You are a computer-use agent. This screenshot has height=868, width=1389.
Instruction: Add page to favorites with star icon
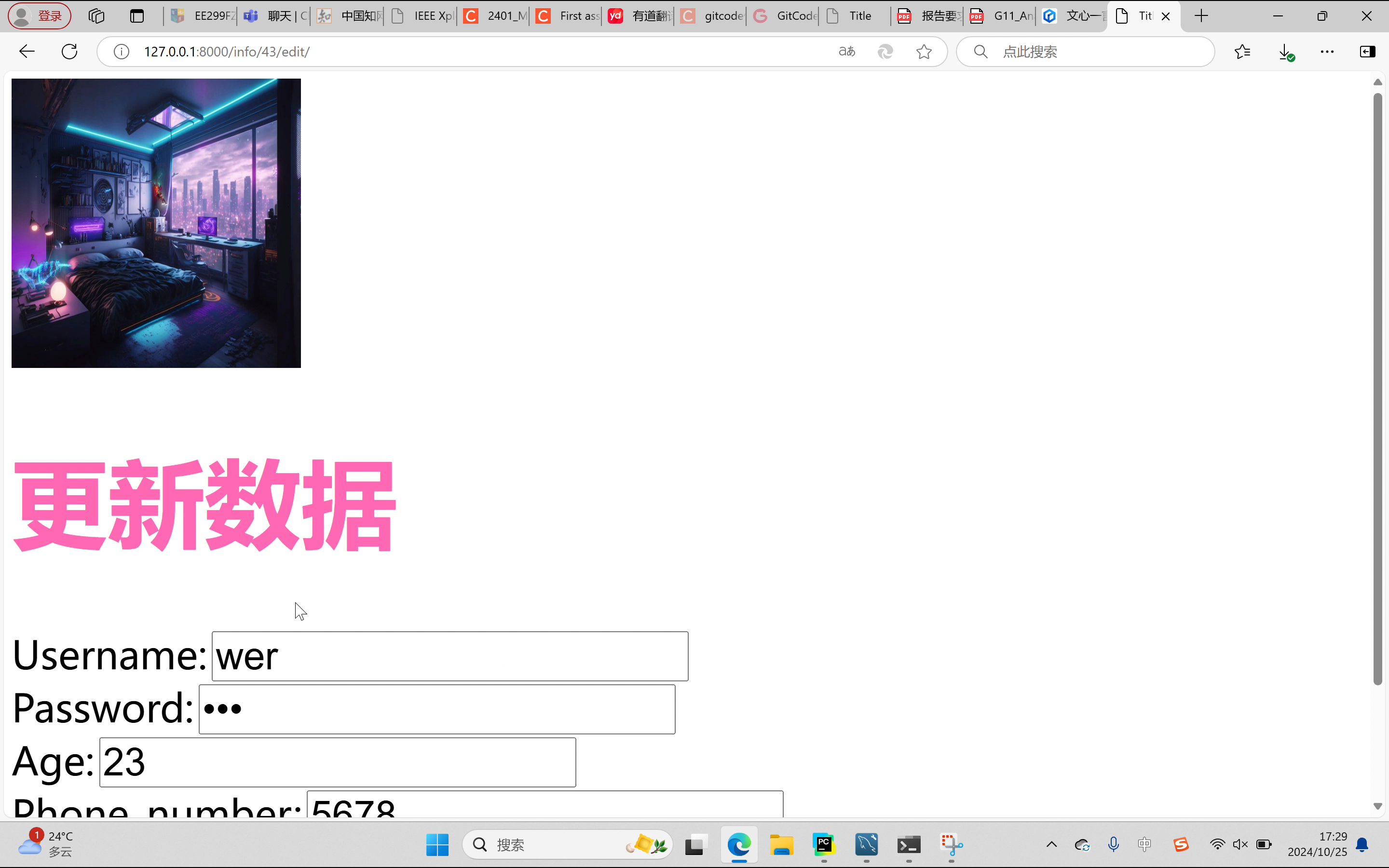pyautogui.click(x=924, y=52)
